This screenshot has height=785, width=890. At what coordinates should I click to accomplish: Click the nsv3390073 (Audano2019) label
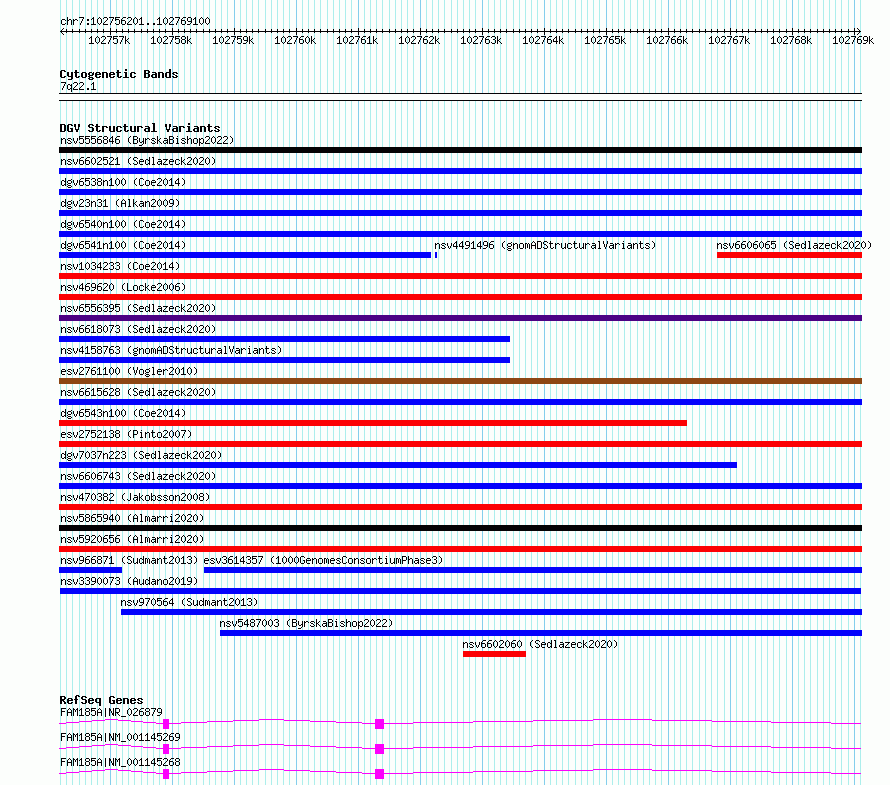pyautogui.click(x=129, y=581)
